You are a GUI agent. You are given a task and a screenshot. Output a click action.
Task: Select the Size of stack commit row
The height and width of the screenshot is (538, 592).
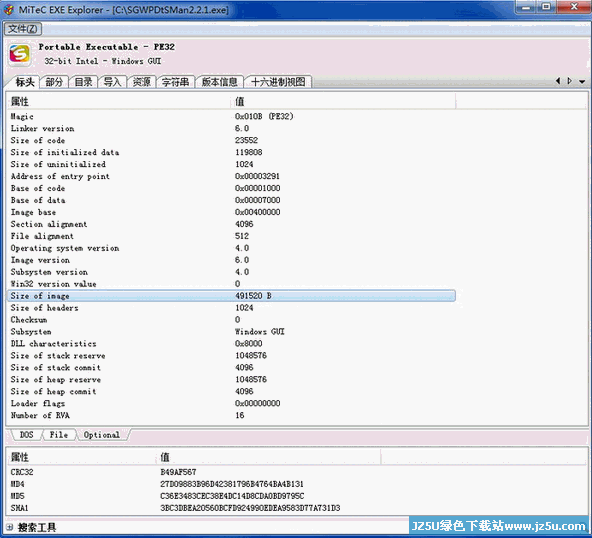tap(231, 367)
